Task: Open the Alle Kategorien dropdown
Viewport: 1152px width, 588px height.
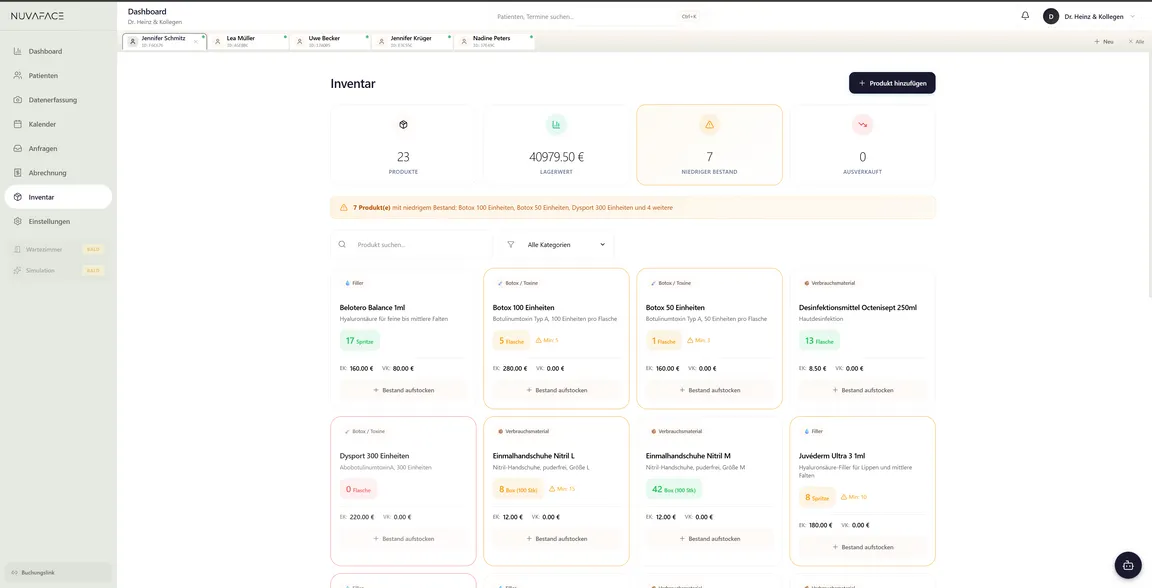Action: 557,245
